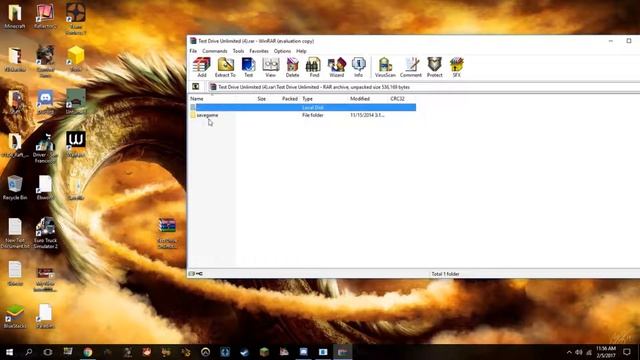Viewport: 640px width, 360px height.
Task: Open Steam from the taskbar
Action: point(244,352)
